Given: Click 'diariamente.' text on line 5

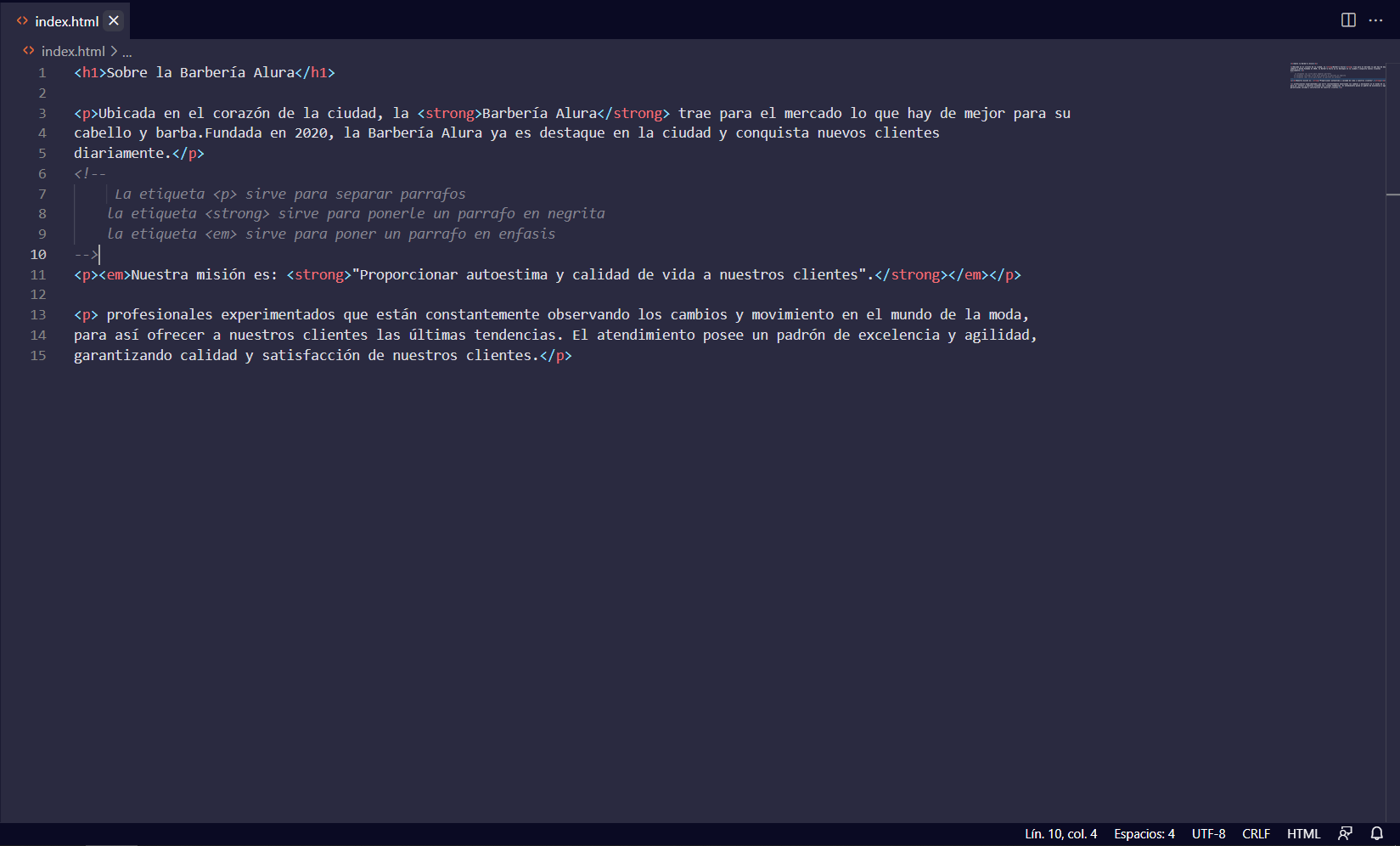Looking at the screenshot, I should click(122, 154).
